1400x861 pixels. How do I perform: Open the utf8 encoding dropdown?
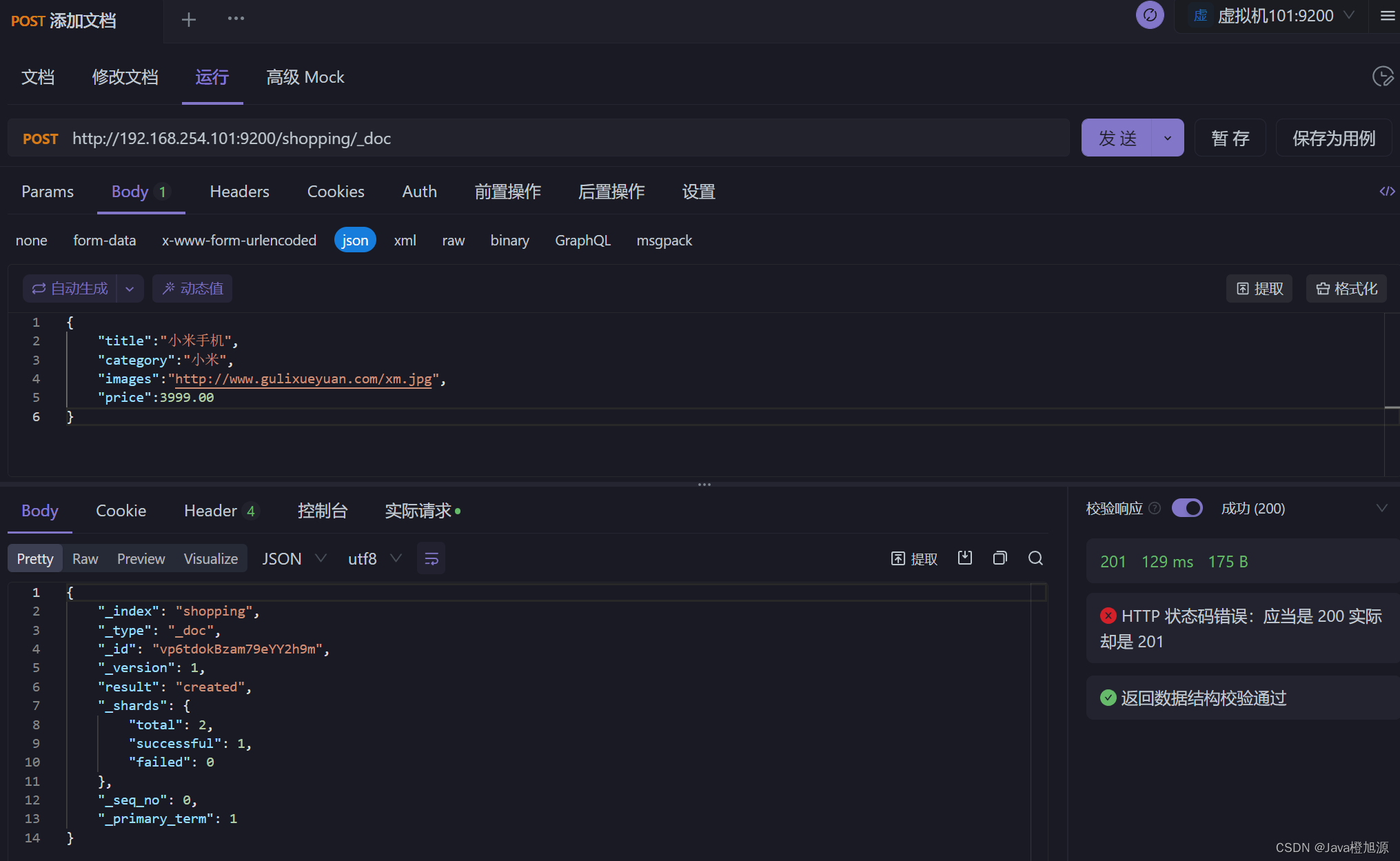point(374,558)
